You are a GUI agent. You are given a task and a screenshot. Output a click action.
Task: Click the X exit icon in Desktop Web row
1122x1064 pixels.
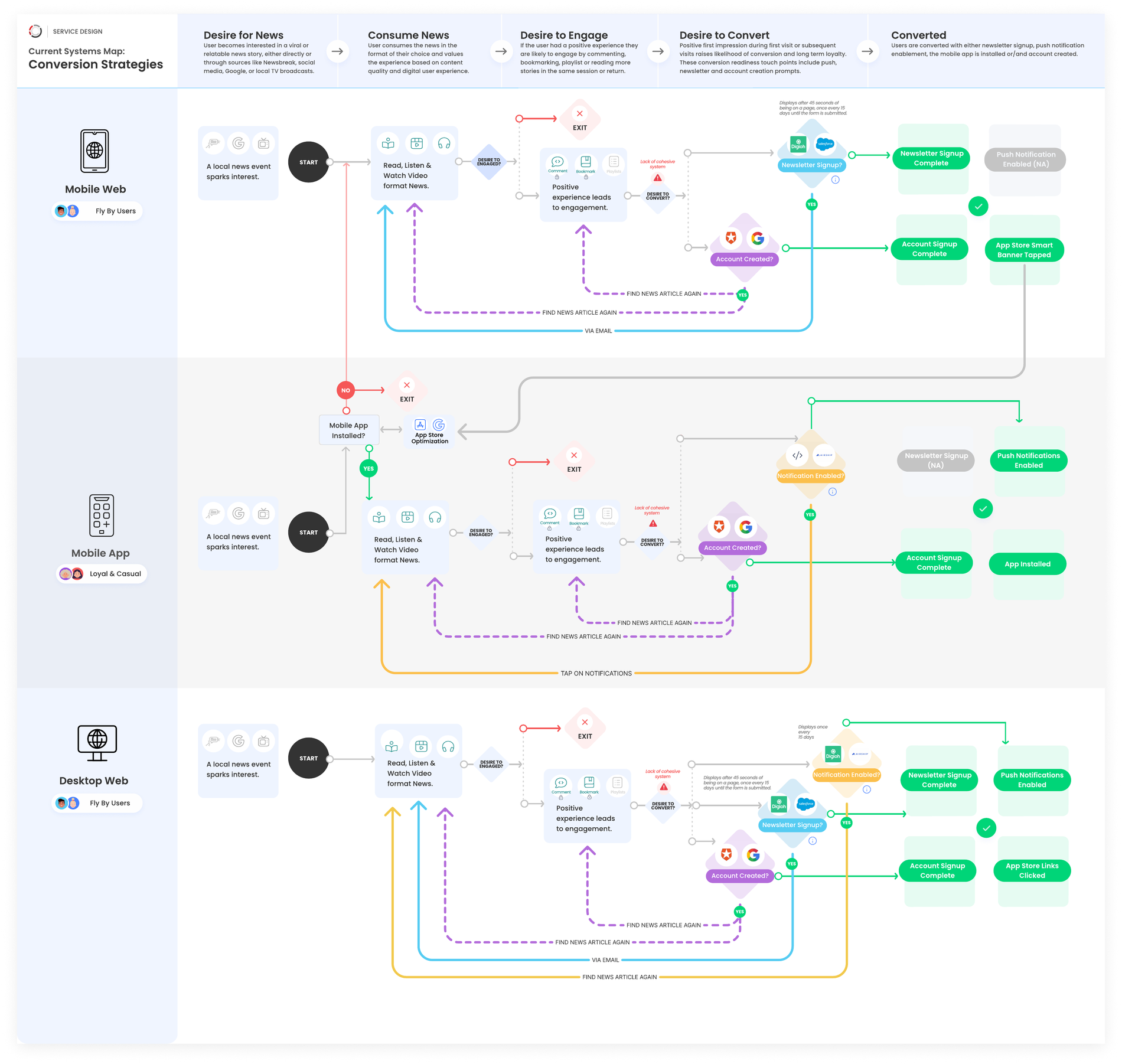click(x=585, y=722)
